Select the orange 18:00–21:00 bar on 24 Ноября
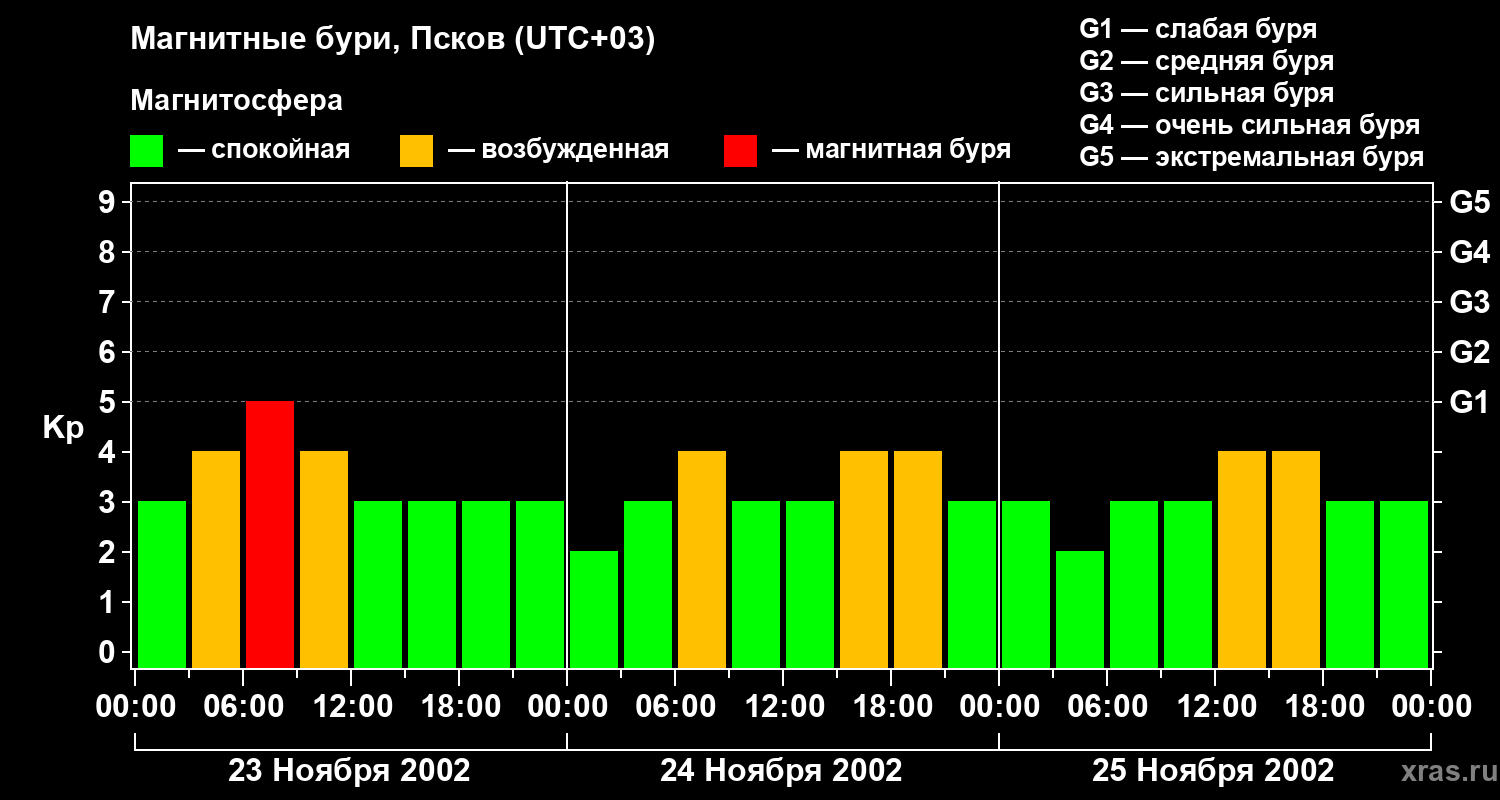Viewport: 1500px width, 800px height. (x=918, y=559)
